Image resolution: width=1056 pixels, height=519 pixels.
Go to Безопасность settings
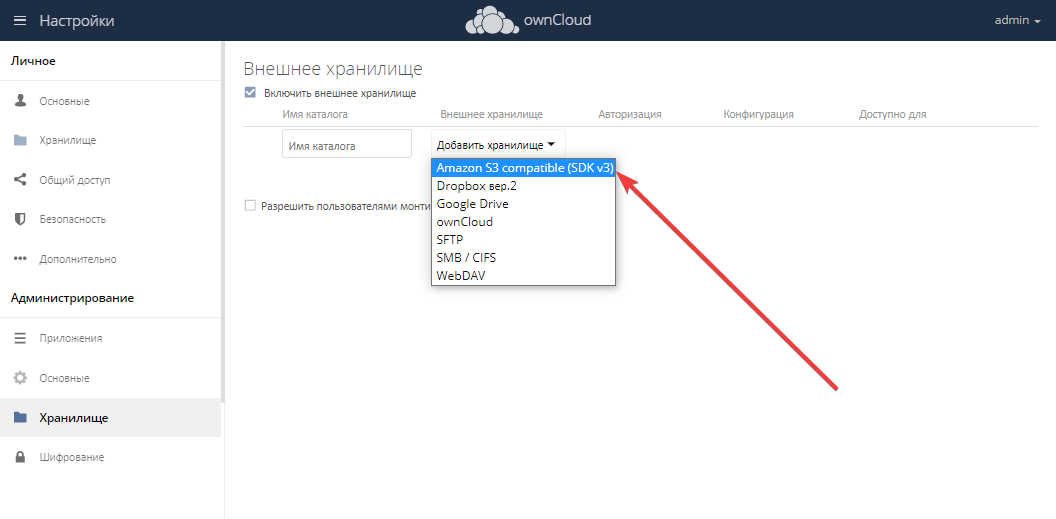pyautogui.click(x=110, y=219)
